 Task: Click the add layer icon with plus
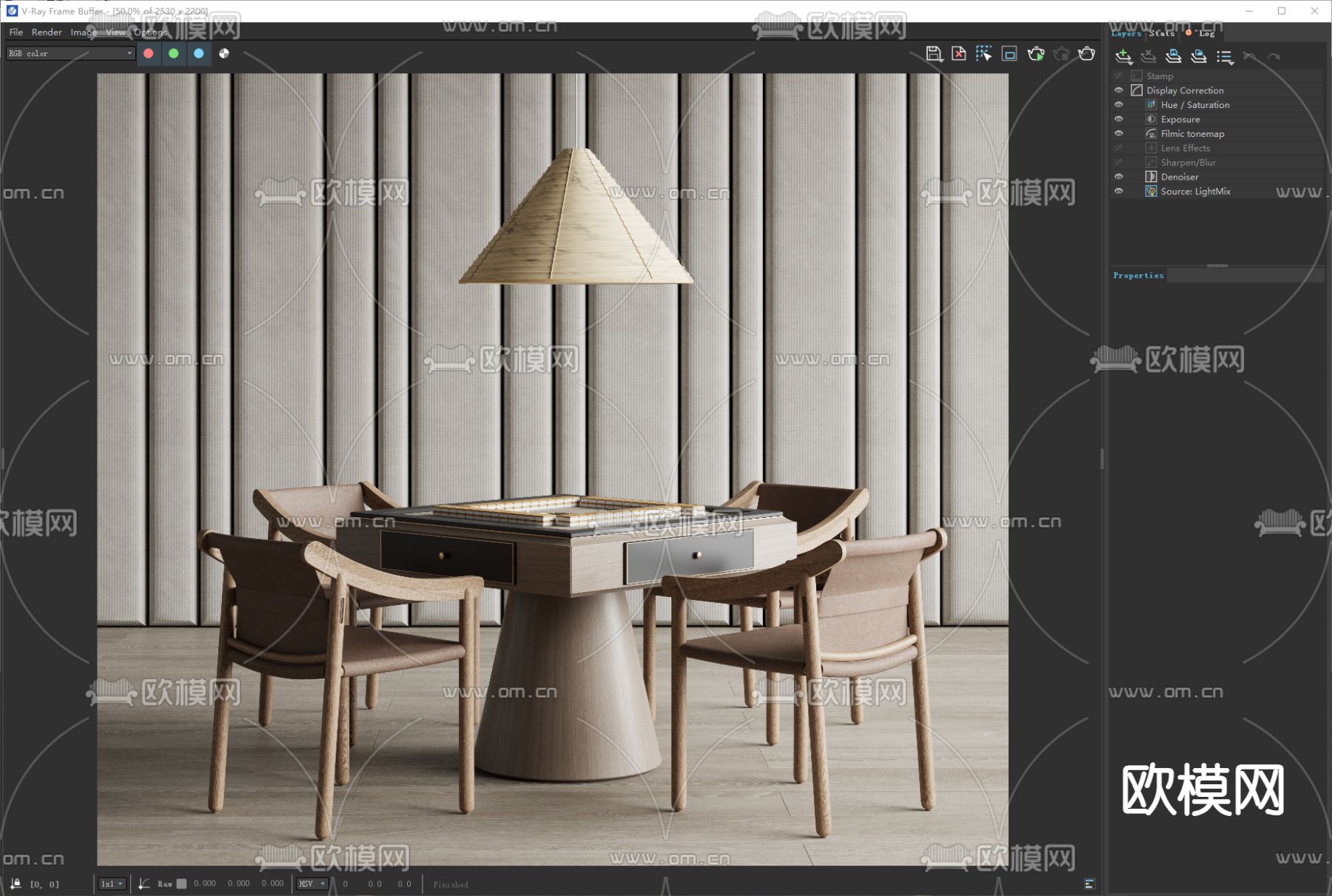pos(1123,56)
